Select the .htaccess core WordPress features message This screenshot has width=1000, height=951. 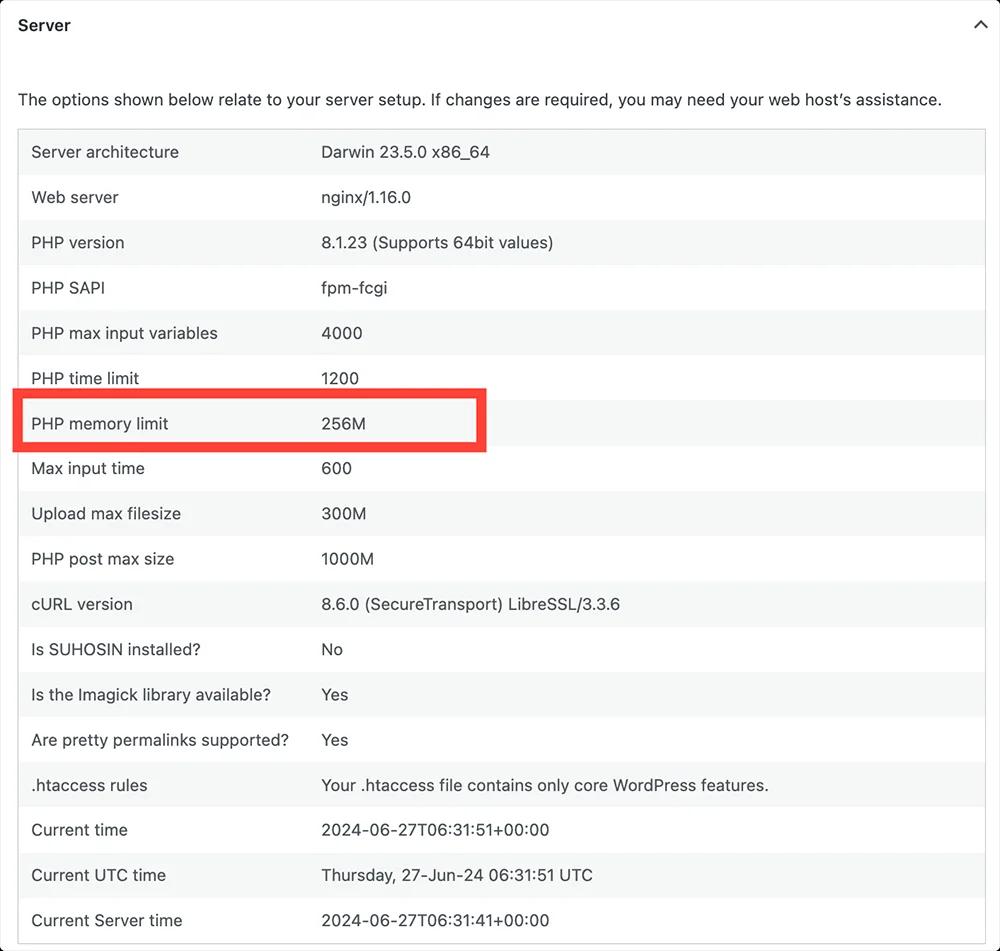coord(545,786)
